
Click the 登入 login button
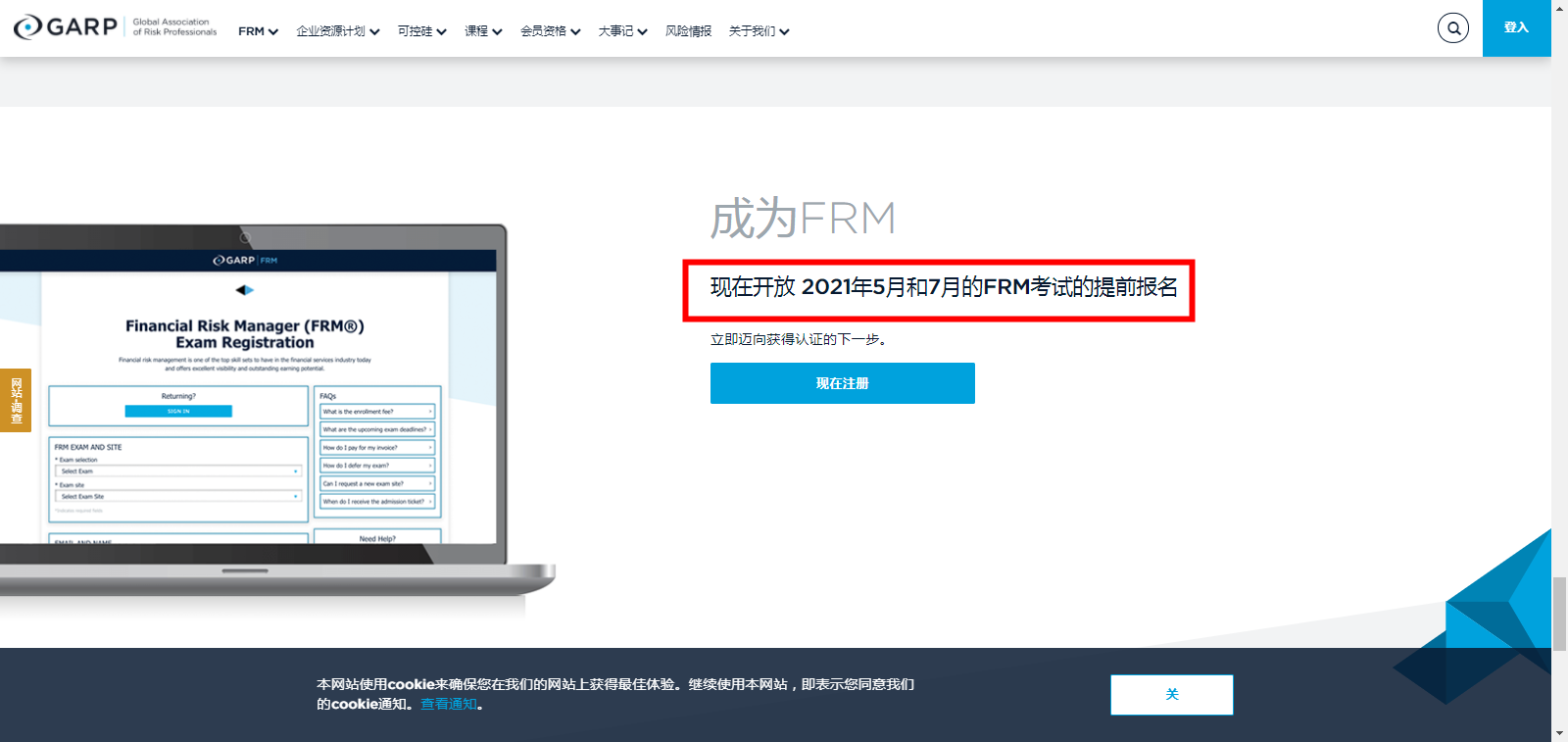point(1516,27)
